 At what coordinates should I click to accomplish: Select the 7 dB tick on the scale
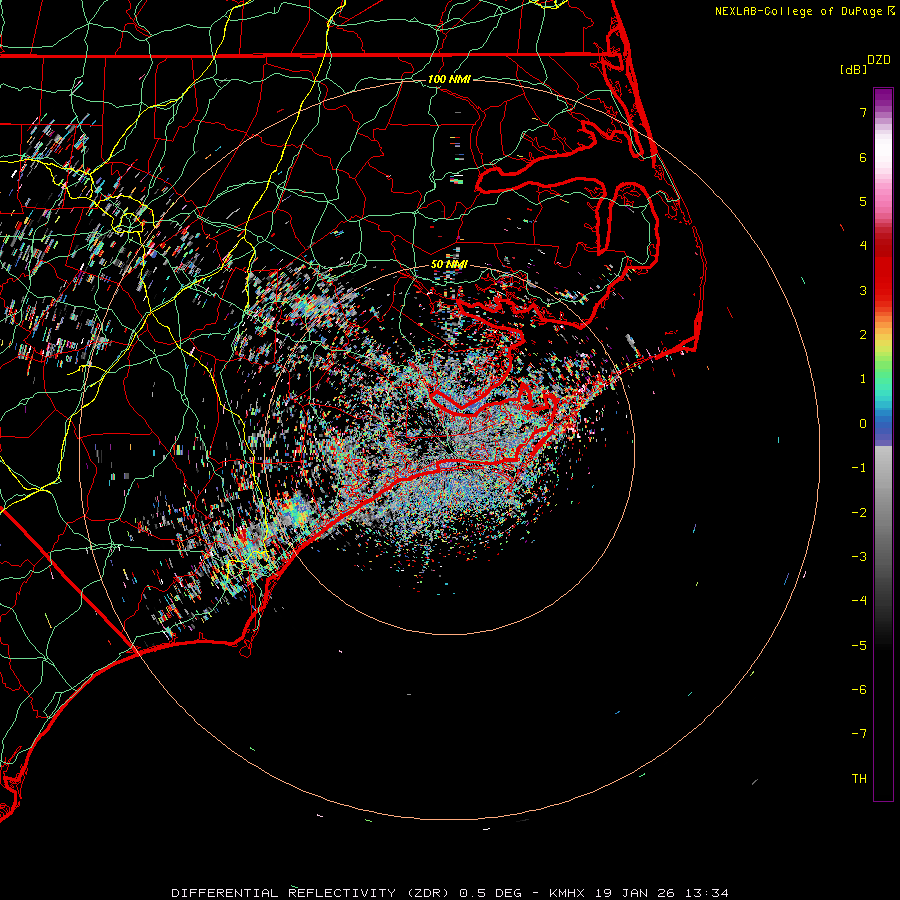pyautogui.click(x=861, y=113)
